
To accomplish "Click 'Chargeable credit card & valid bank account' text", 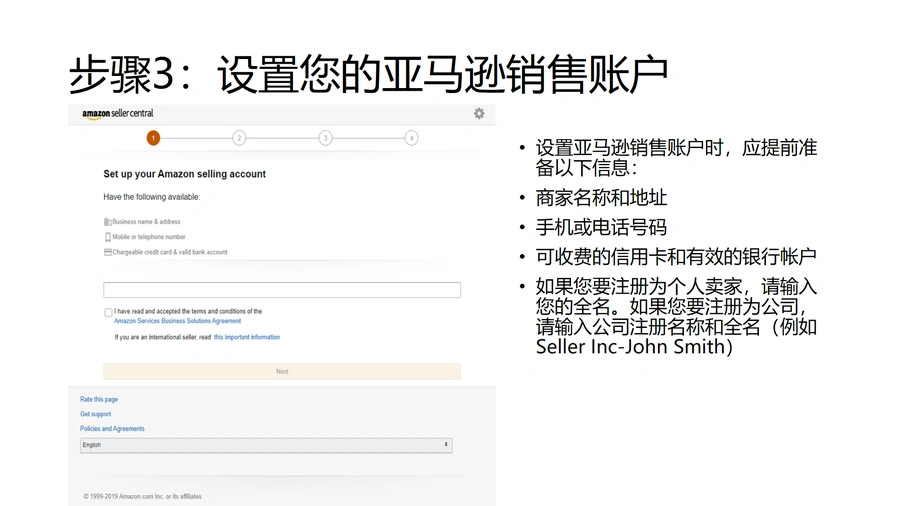I will pos(170,252).
